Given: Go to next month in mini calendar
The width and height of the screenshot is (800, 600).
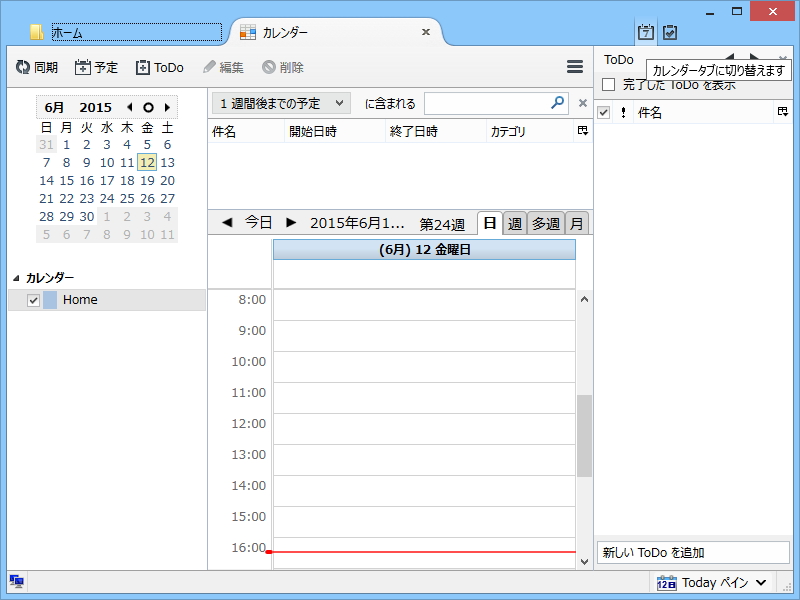Looking at the screenshot, I should pos(167,107).
